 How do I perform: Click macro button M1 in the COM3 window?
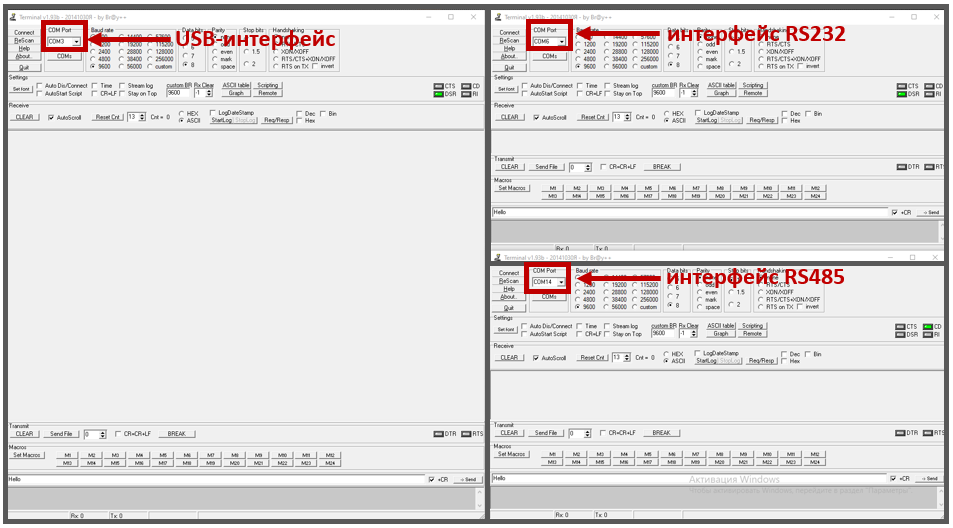click(68, 455)
